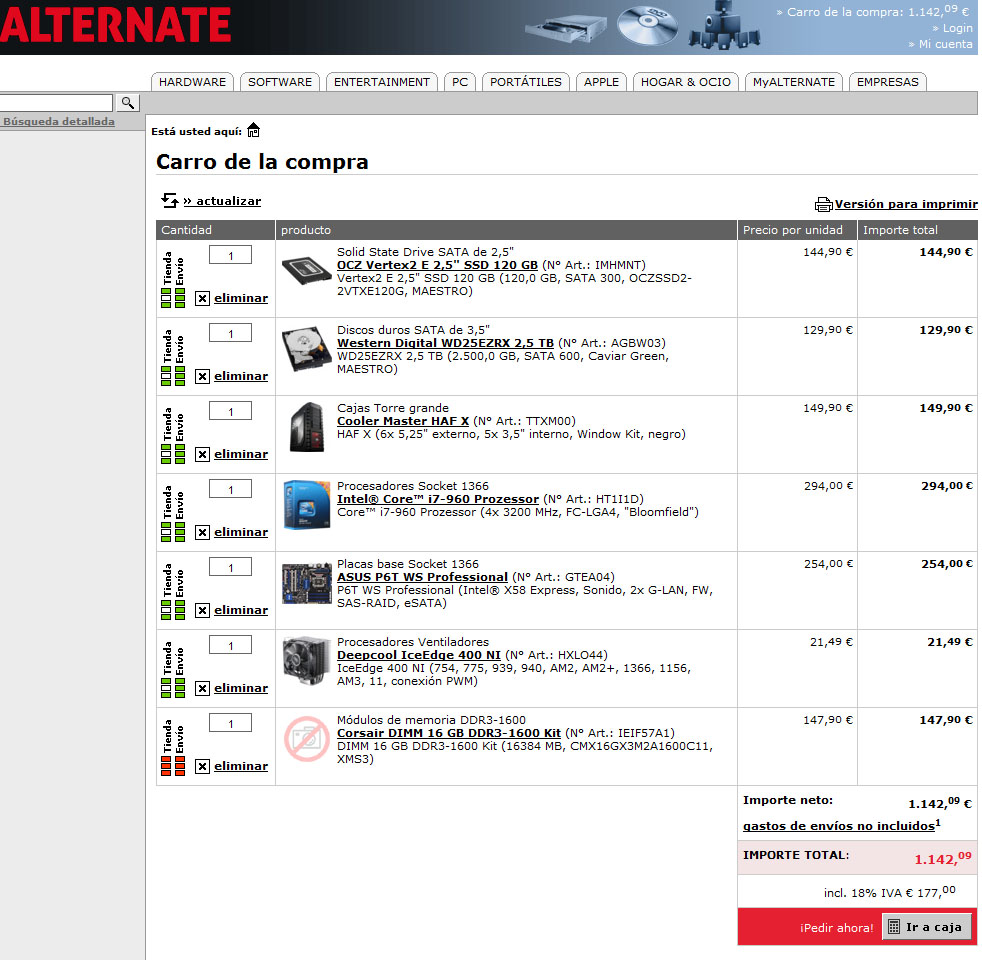Click the incl. 18% IVA € 177,00 text
The height and width of the screenshot is (960, 982).
889,892
